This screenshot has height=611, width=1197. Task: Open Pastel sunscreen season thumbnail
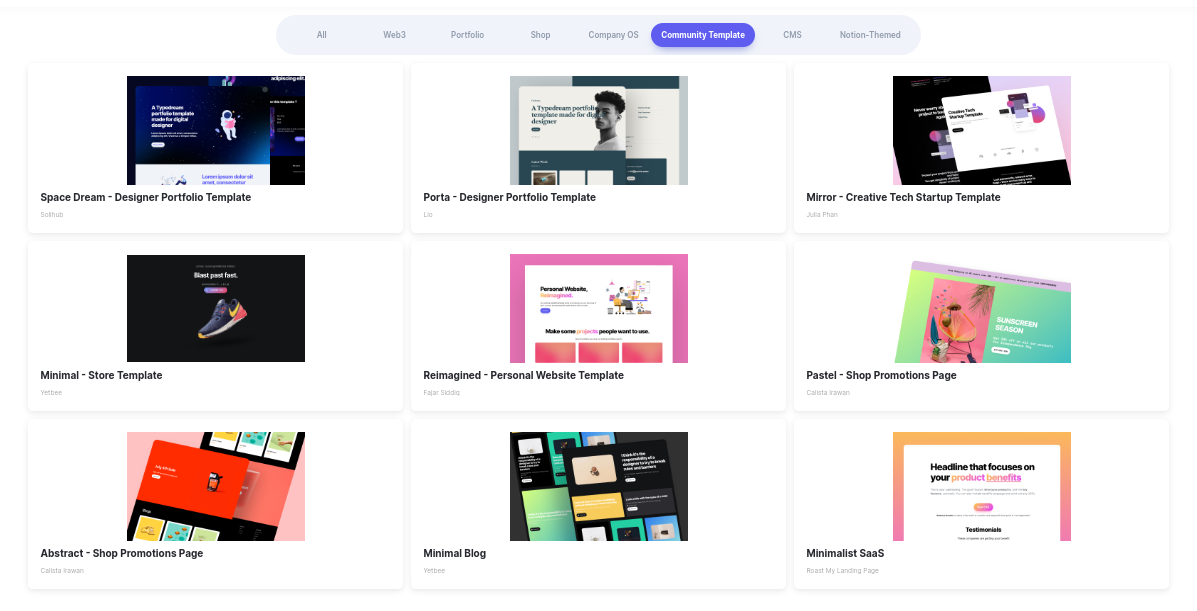[x=982, y=309]
